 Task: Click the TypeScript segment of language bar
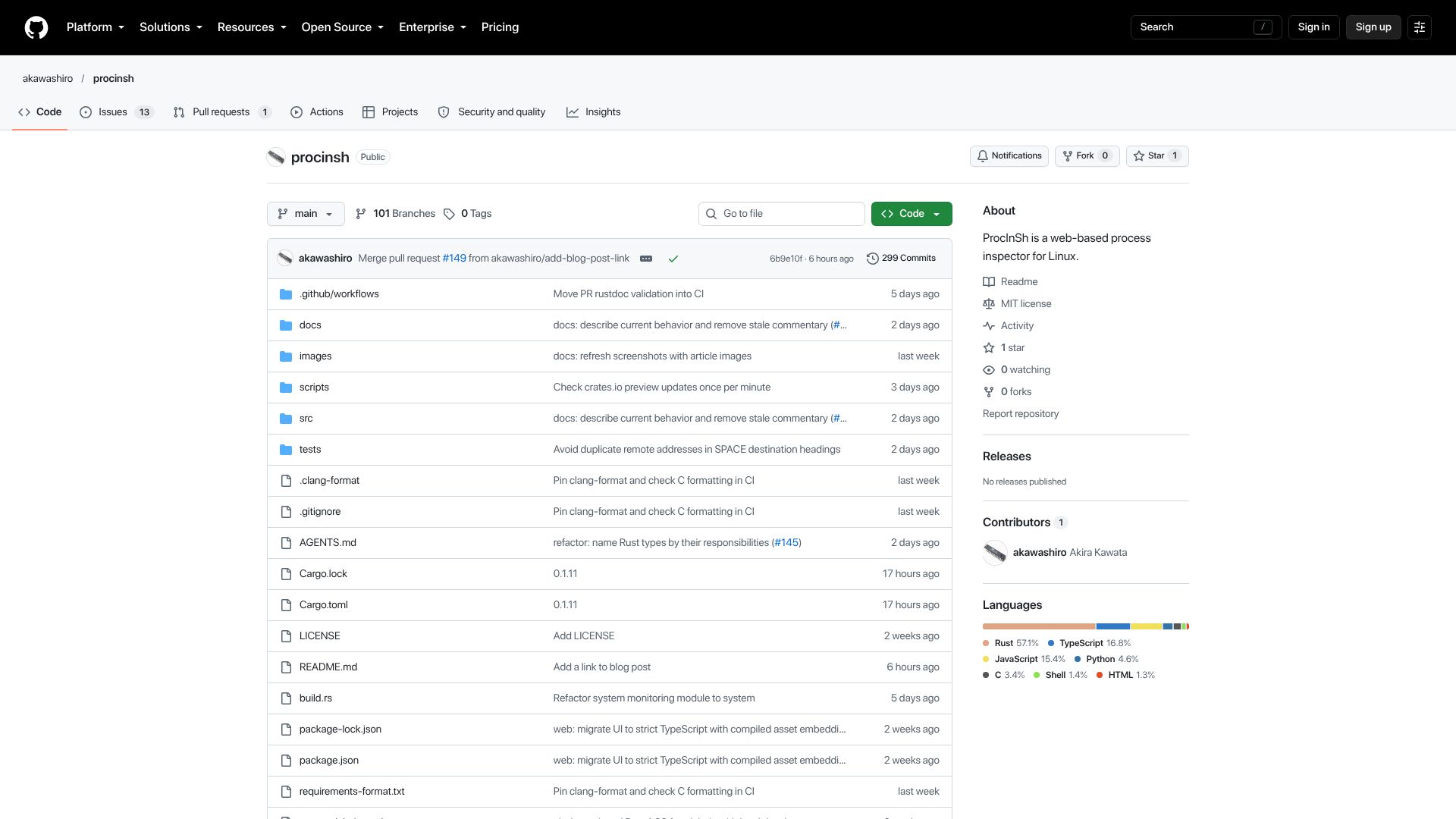(1113, 626)
